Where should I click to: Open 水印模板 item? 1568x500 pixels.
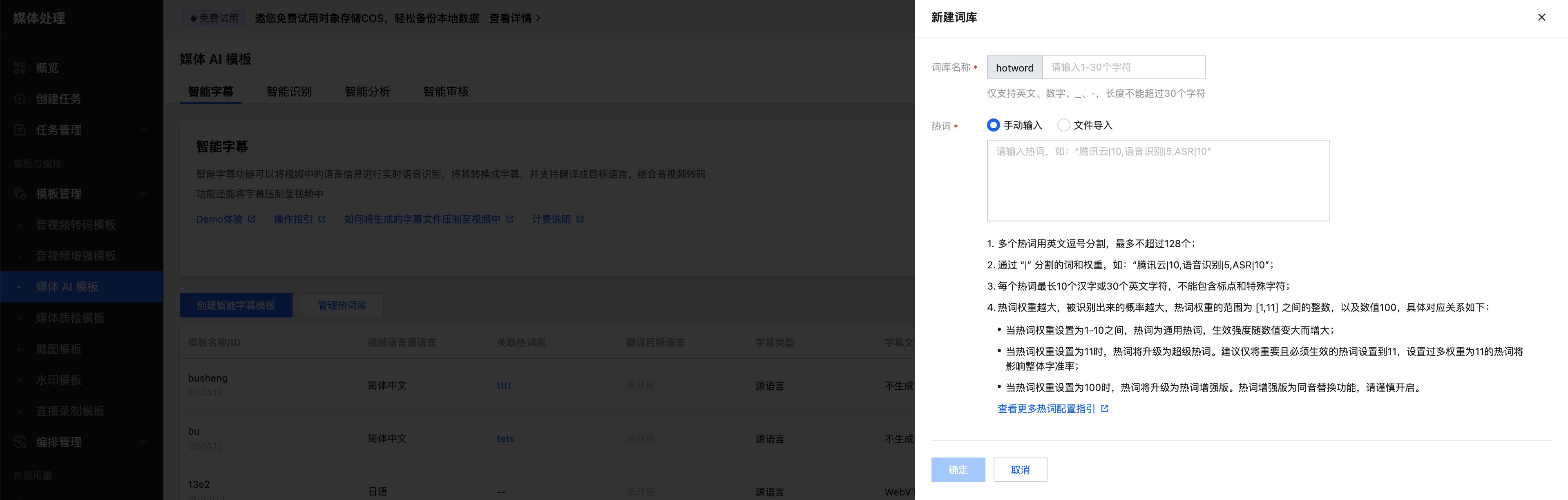pyautogui.click(x=58, y=379)
